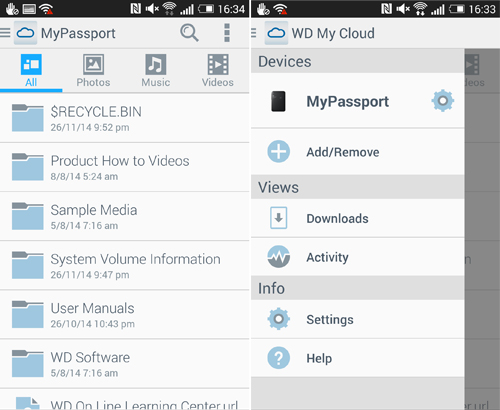Open the User Manuals folder

point(125,315)
